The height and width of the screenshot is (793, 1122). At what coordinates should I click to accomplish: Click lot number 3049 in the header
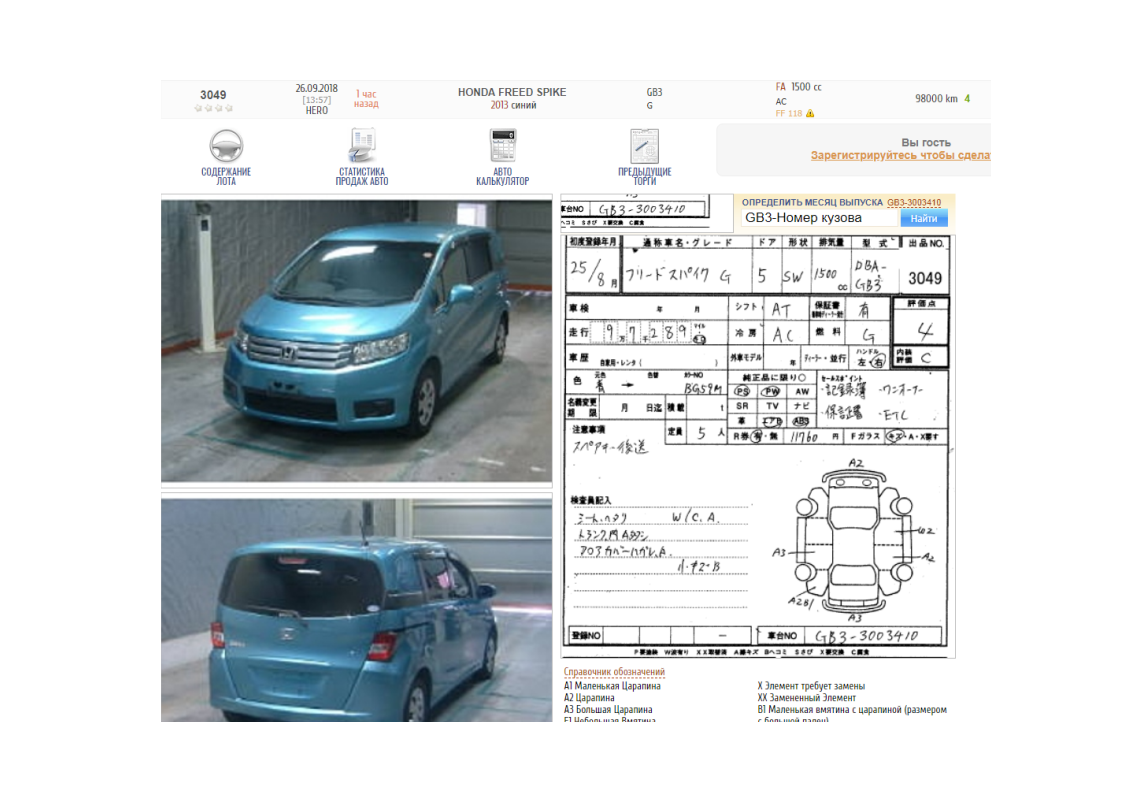(x=213, y=94)
